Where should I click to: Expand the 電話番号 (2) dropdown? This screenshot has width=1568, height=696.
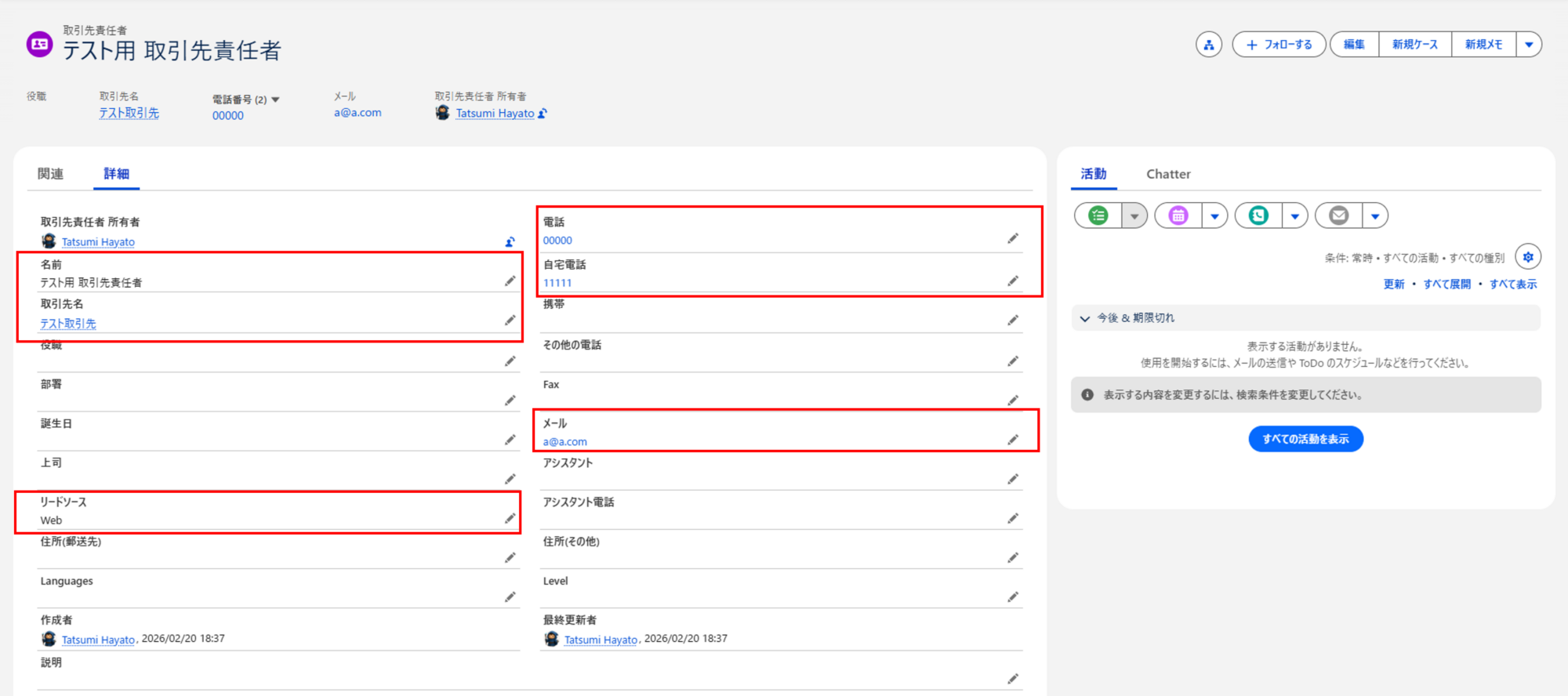click(275, 100)
